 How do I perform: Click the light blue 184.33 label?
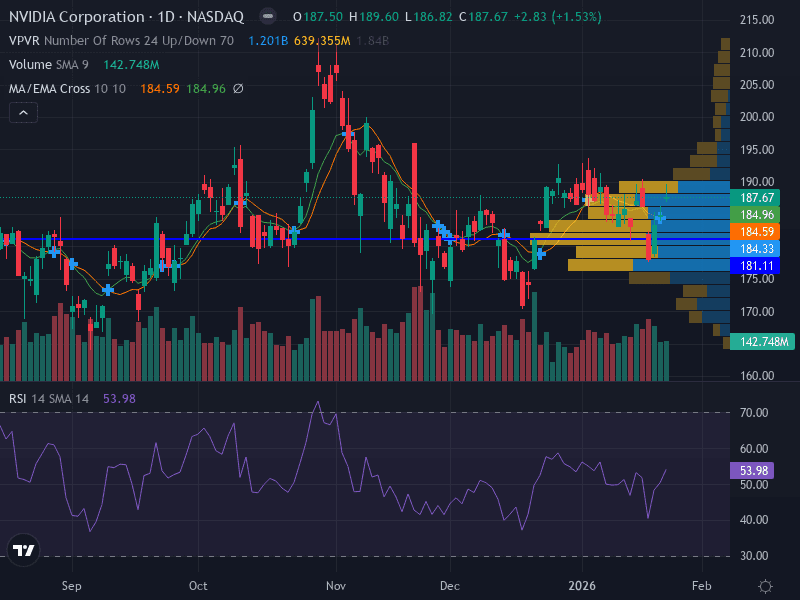756,249
